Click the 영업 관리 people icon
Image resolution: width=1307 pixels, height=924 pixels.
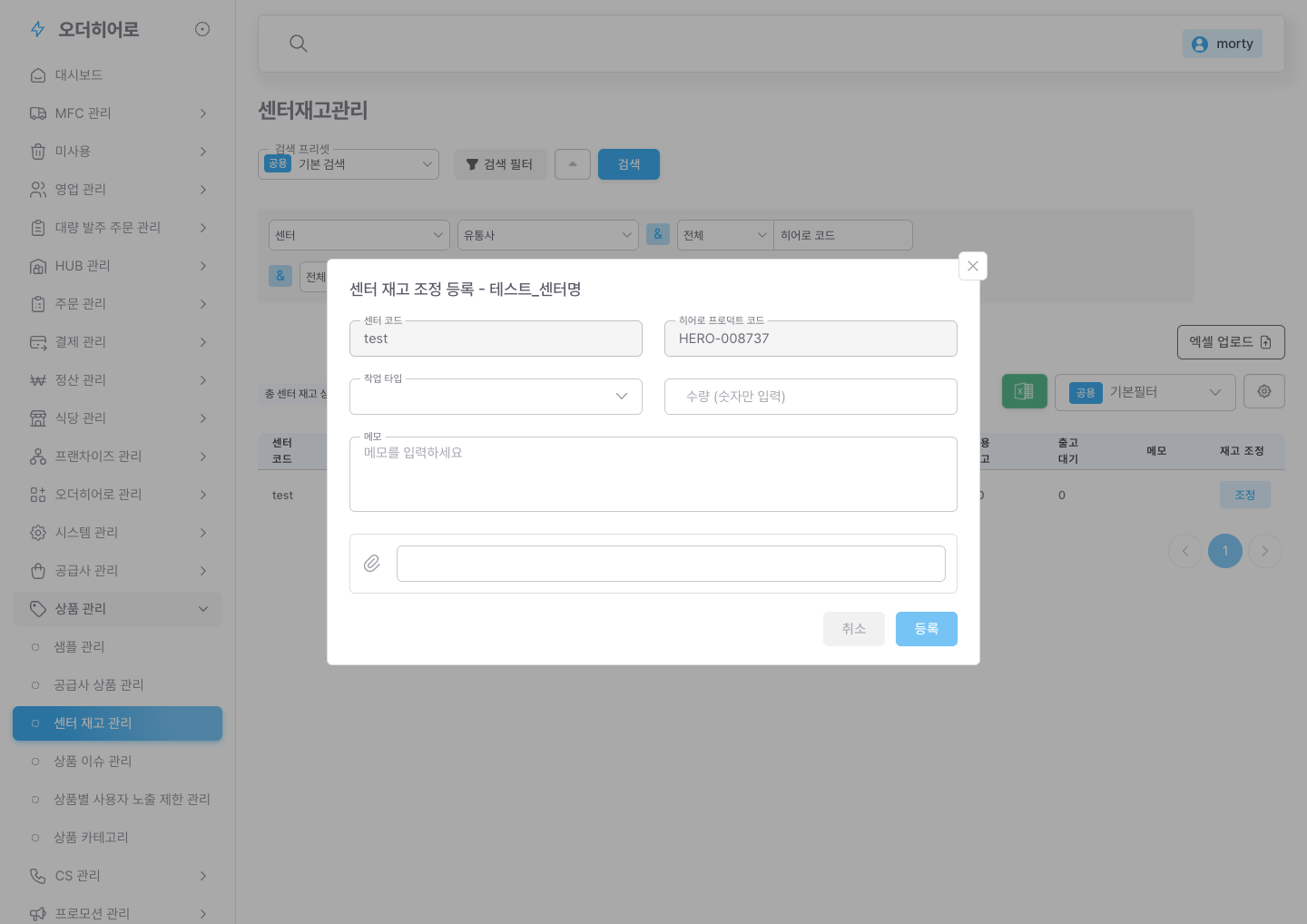(x=38, y=190)
